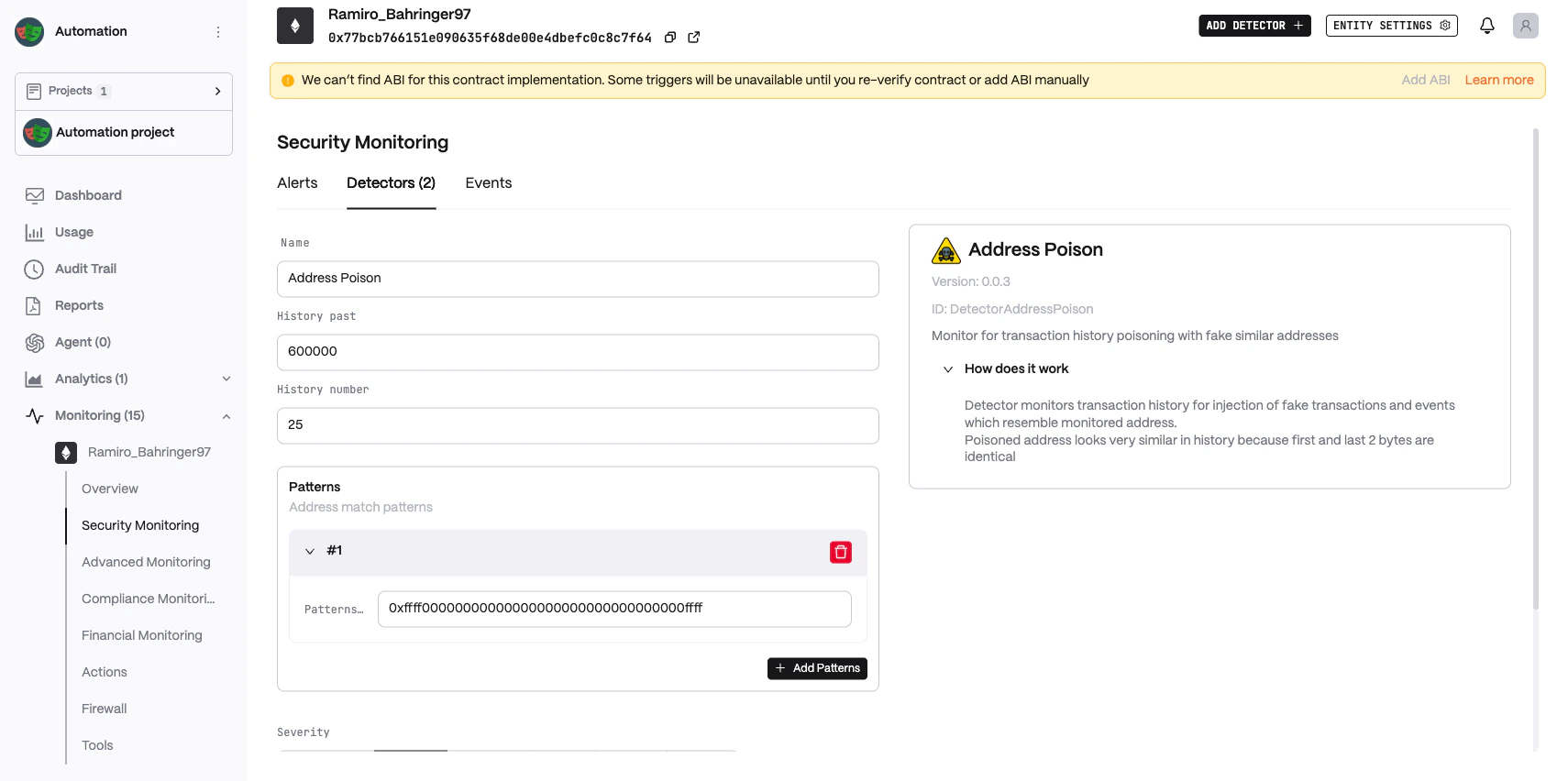
Task: Open Overview under Ramiro_Bahringer97
Action: pos(110,489)
